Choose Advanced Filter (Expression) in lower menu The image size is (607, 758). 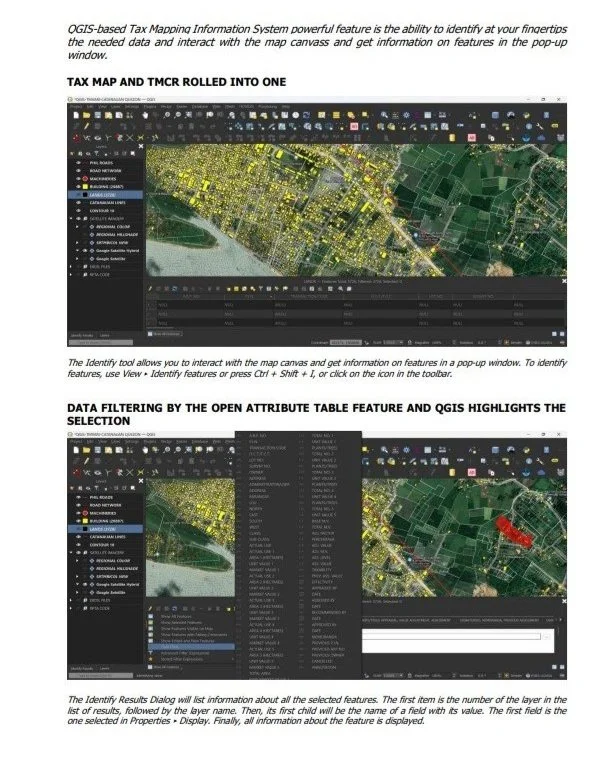tap(191, 653)
